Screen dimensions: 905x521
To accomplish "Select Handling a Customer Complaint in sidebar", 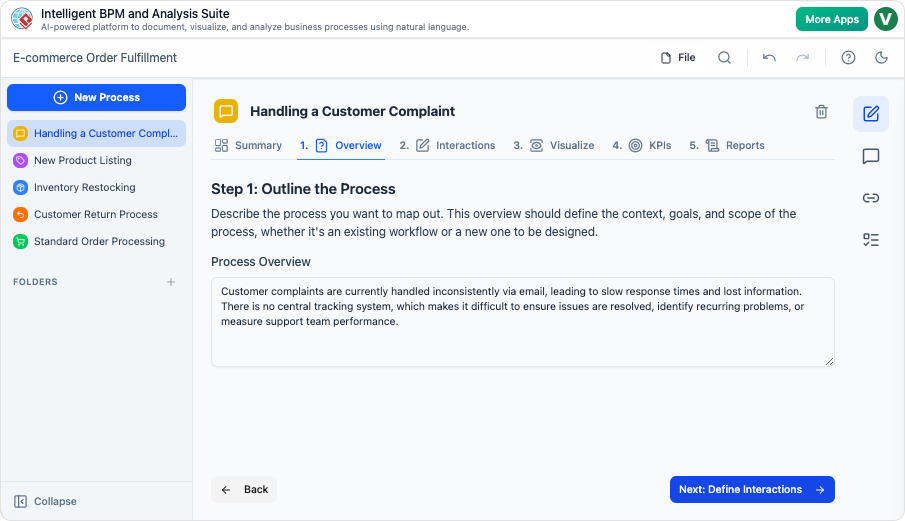I will pos(96,133).
